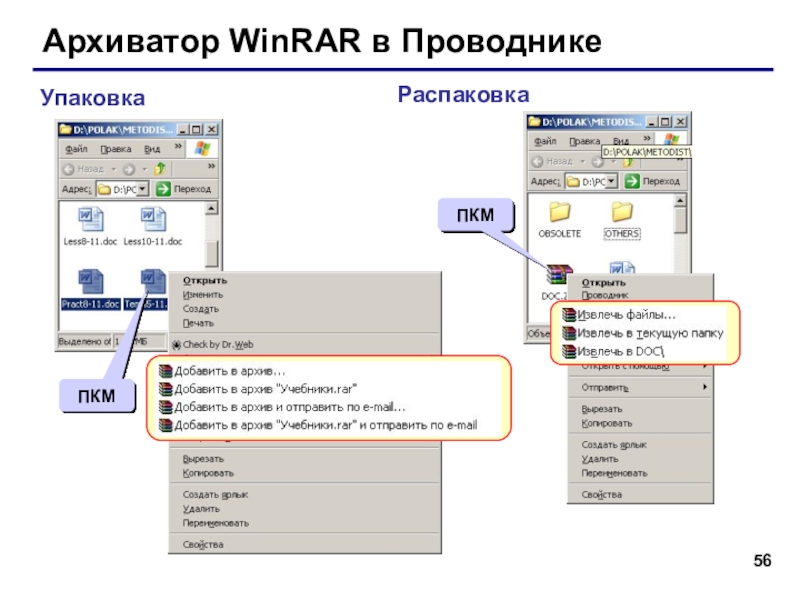Image resolution: width=800 pixels, height=600 pixels.
Task: Choose WinRAR 'Извлечь файлы…' entry
Action: click(x=618, y=315)
